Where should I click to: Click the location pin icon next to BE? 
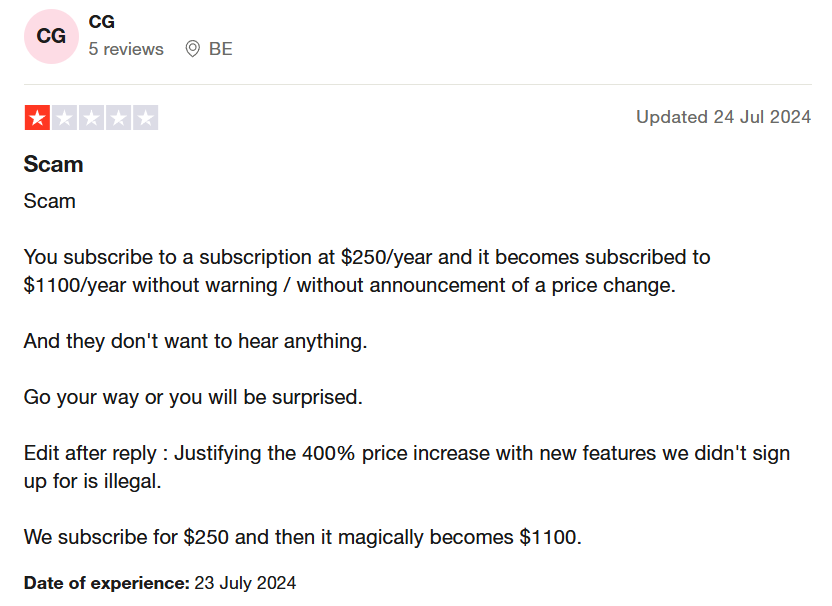[x=193, y=48]
